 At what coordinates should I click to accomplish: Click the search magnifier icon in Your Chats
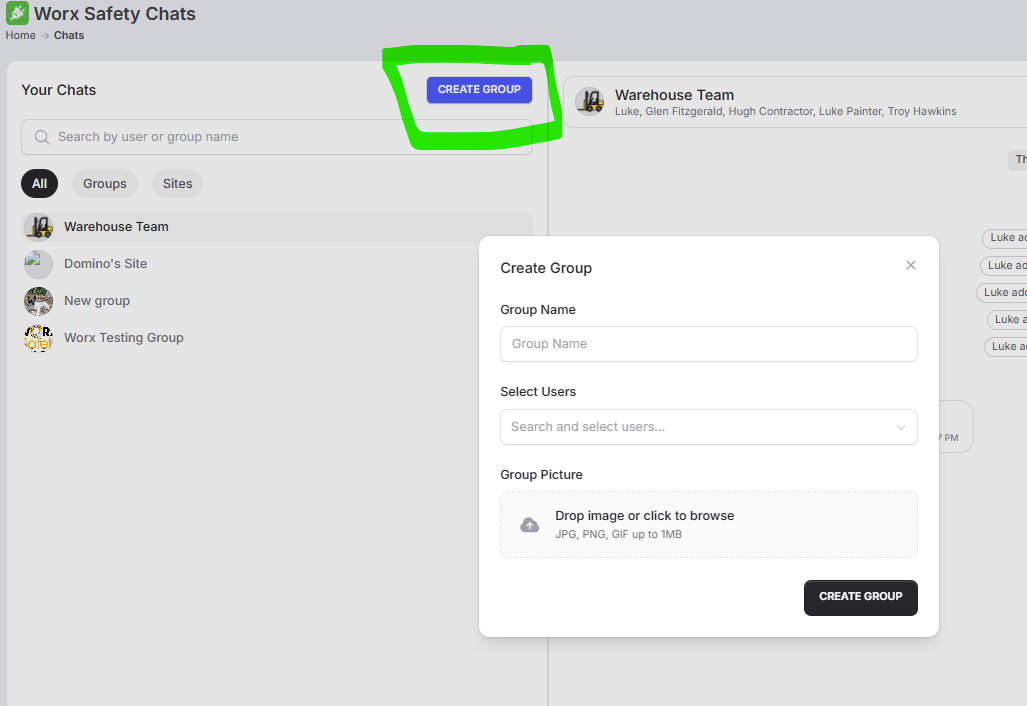(x=42, y=137)
